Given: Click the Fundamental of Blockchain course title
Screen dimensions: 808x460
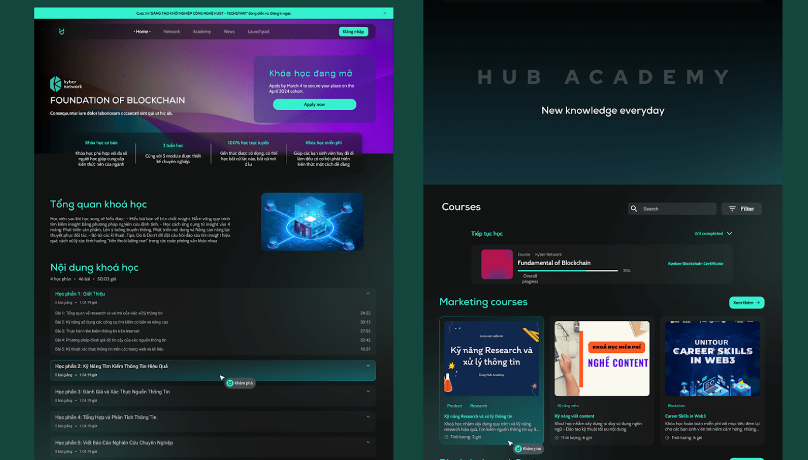Looking at the screenshot, I should click(x=554, y=263).
